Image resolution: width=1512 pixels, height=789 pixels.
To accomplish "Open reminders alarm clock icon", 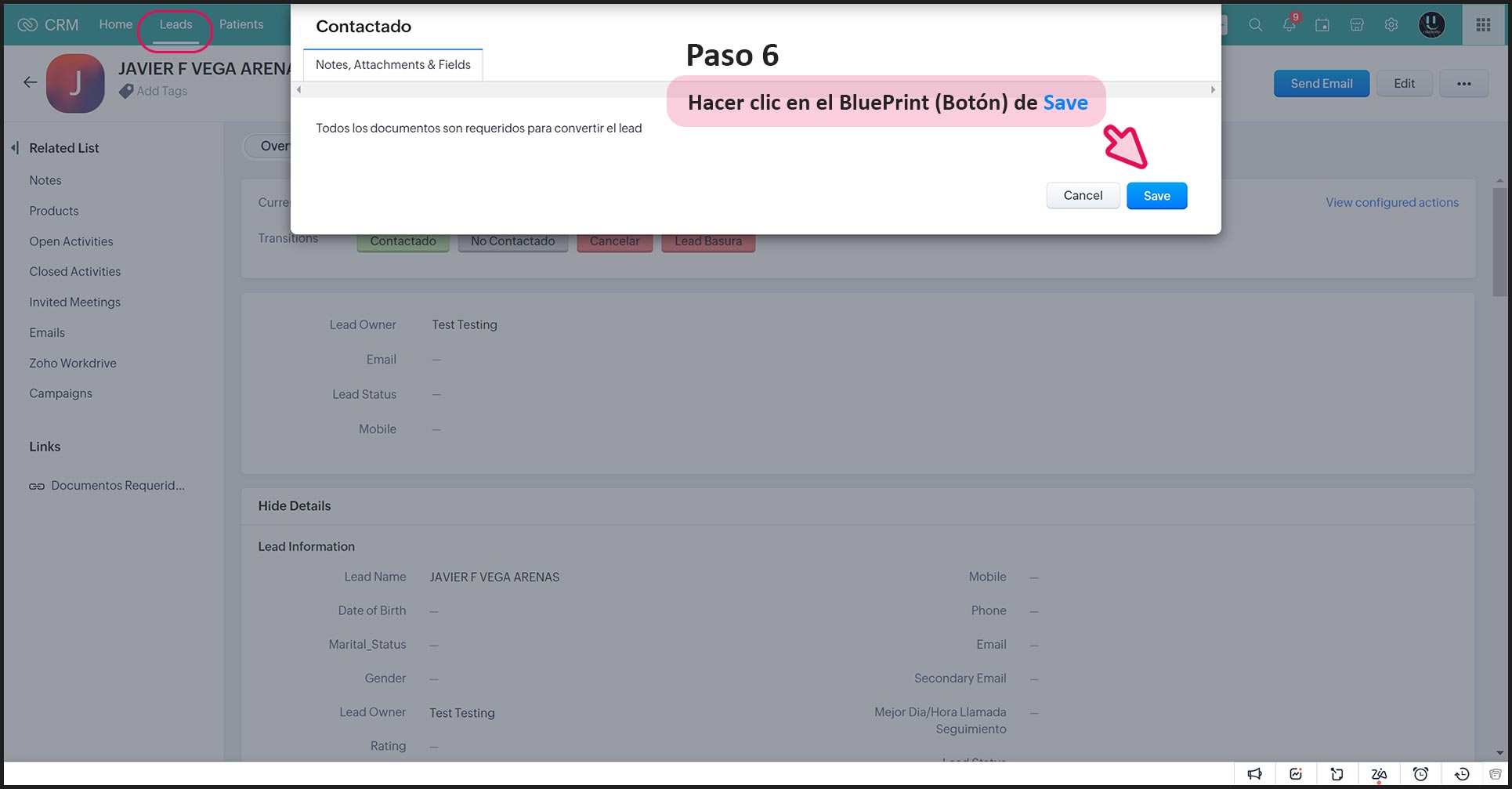I will point(1420,774).
